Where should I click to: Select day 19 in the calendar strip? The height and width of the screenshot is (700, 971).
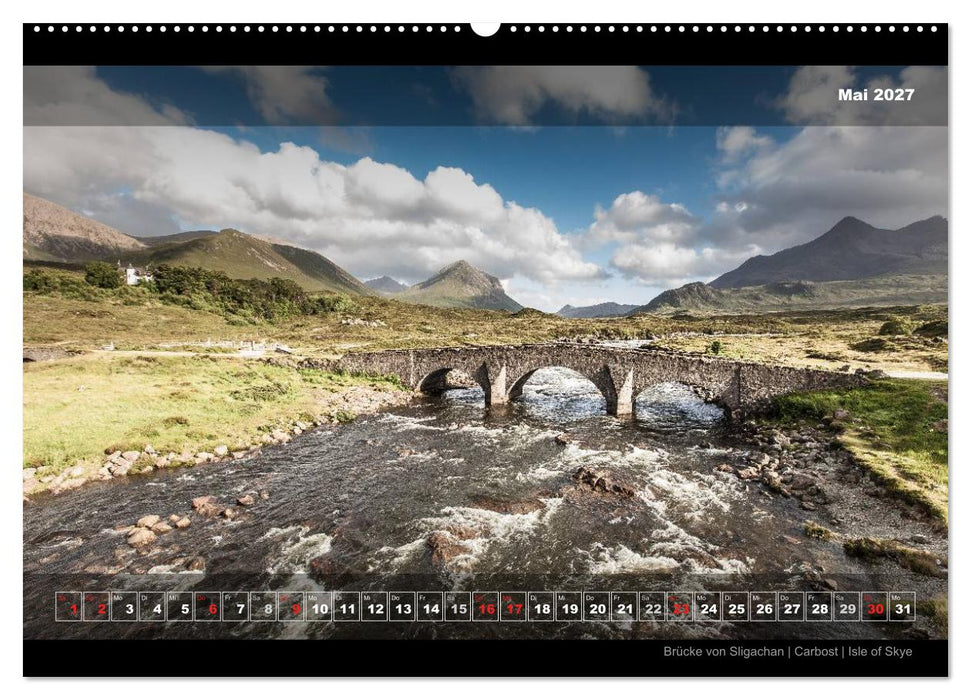[570, 606]
